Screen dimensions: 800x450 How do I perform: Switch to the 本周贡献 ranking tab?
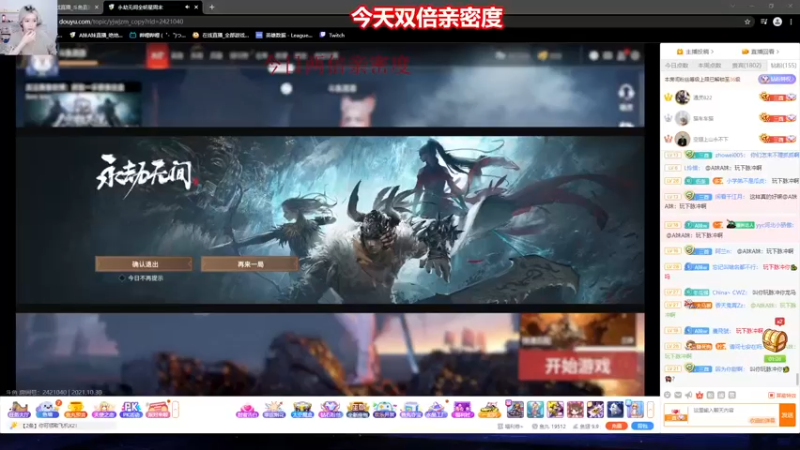[710, 65]
